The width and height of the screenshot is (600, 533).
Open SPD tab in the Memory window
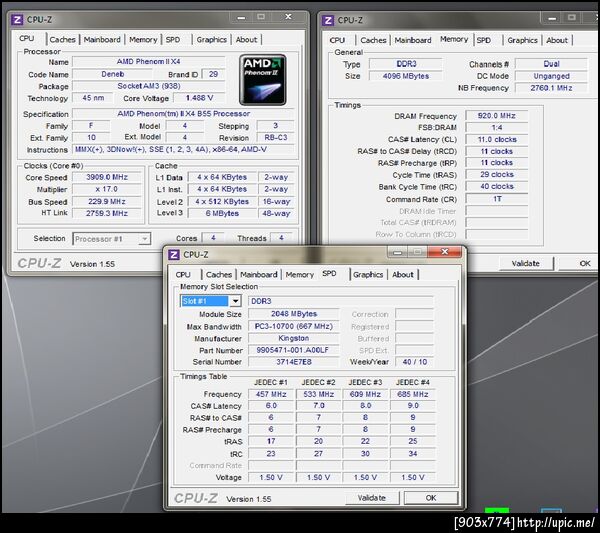pyautogui.click(x=483, y=40)
